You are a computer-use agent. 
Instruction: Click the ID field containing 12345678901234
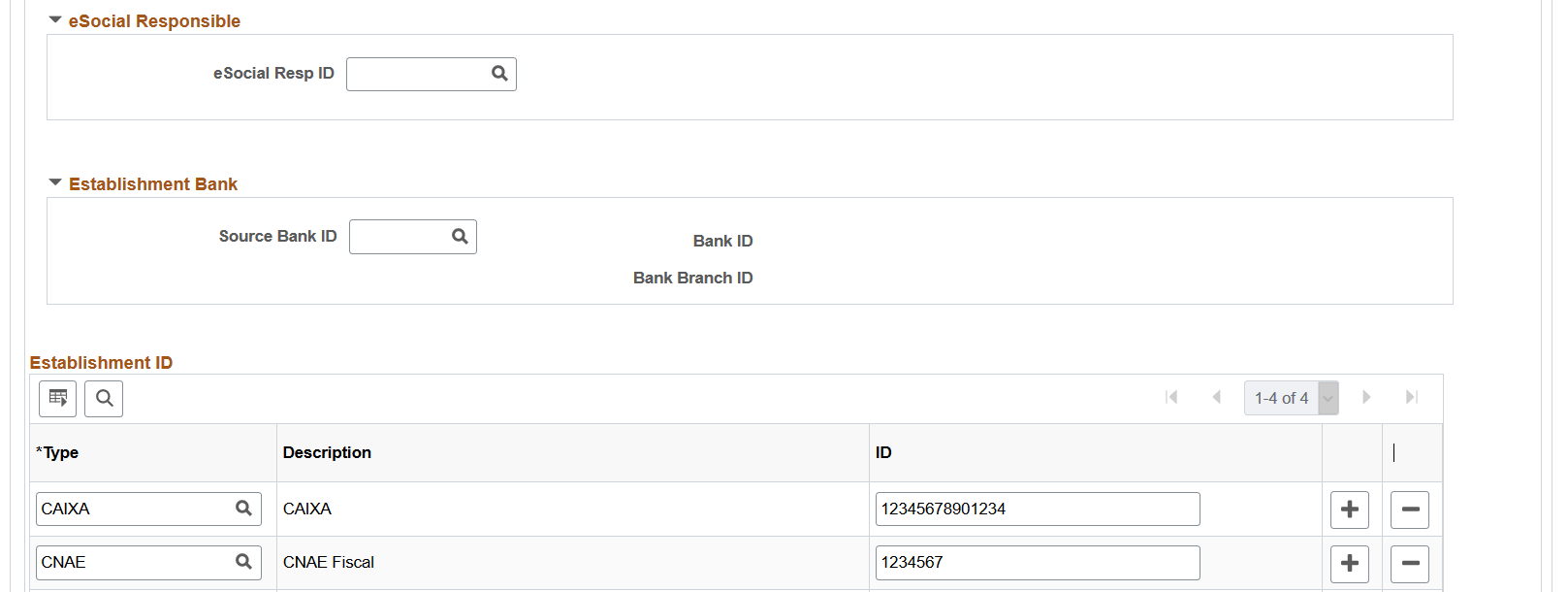pyautogui.click(x=1038, y=510)
